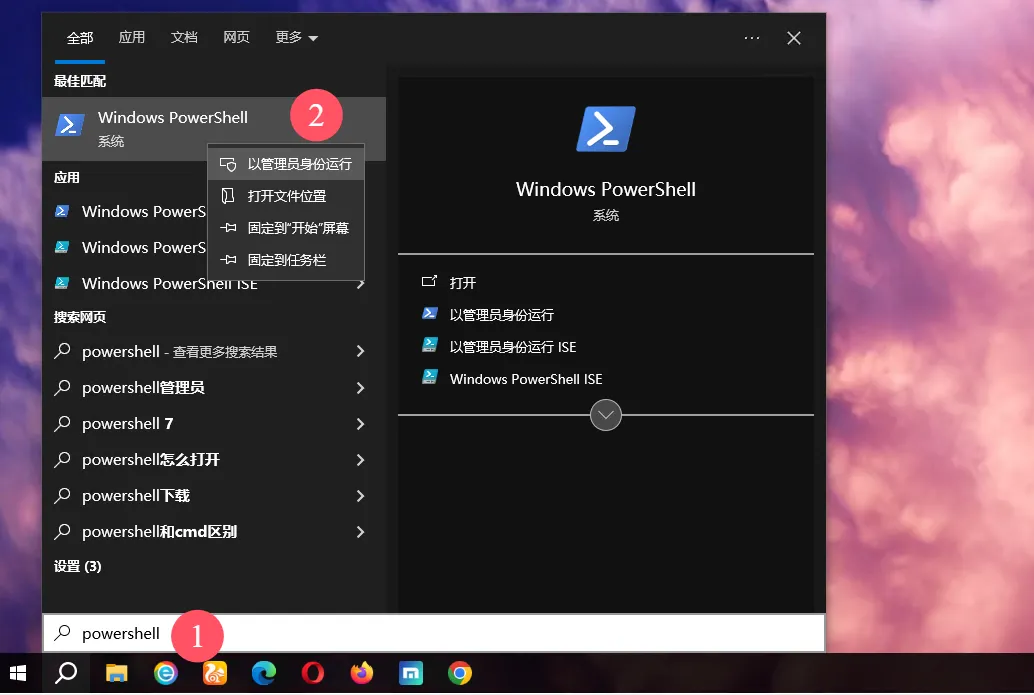
Task: Click the taskbar search magnifier icon
Action: pyautogui.click(x=66, y=673)
